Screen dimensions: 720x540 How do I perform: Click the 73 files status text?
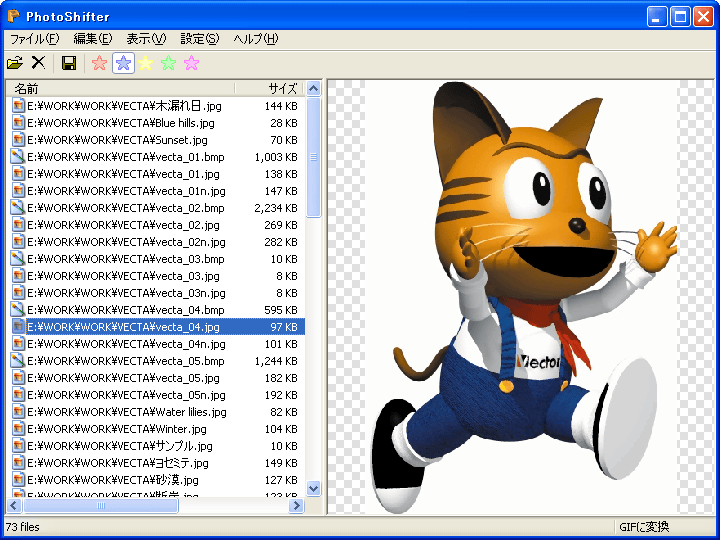click(x=22, y=527)
